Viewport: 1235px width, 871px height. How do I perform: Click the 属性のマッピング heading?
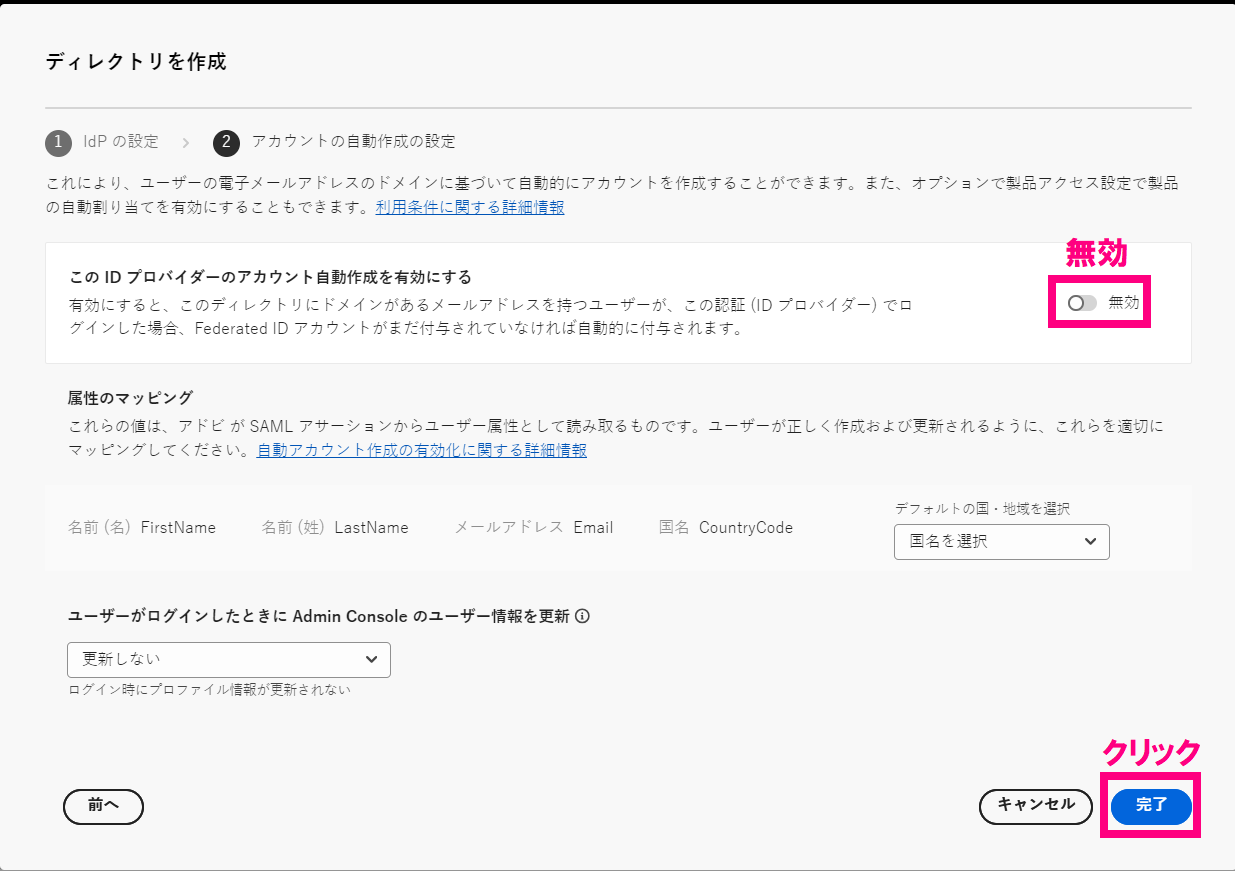coord(130,398)
